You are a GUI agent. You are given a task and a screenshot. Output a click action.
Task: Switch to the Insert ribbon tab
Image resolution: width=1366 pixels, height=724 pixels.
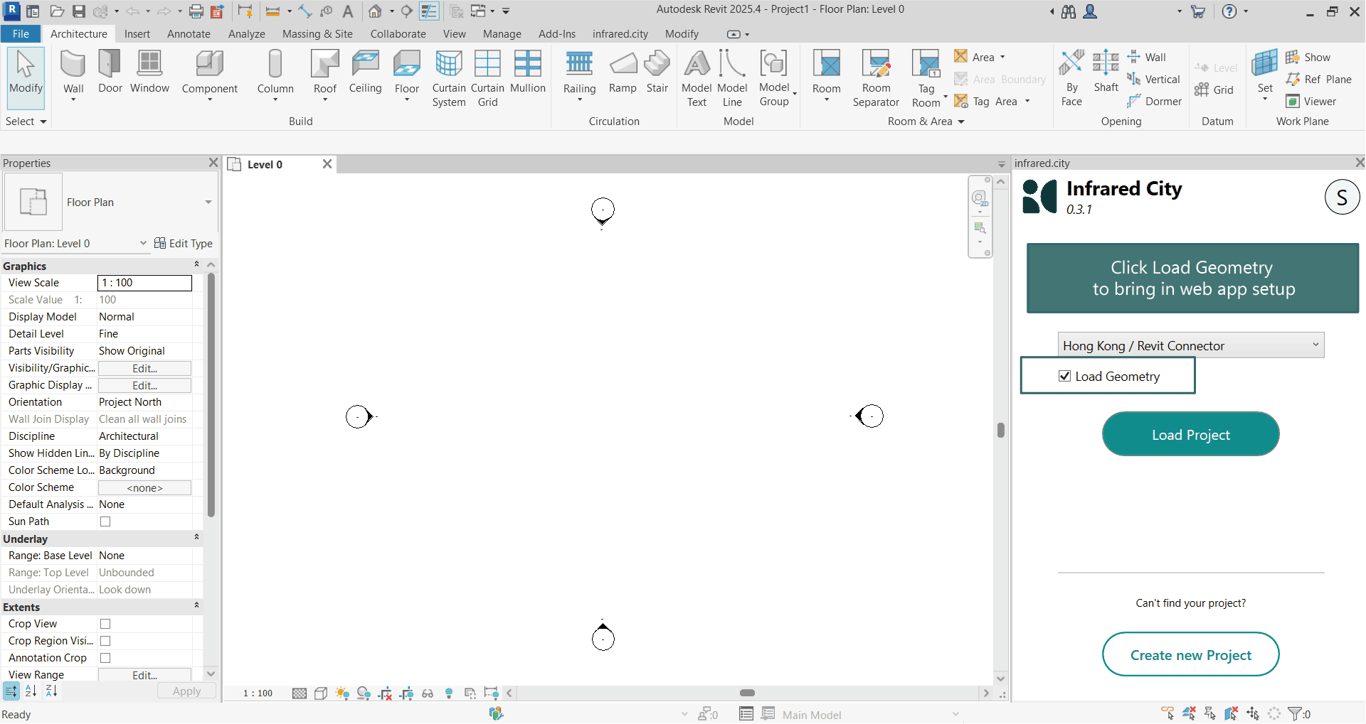pyautogui.click(x=137, y=34)
